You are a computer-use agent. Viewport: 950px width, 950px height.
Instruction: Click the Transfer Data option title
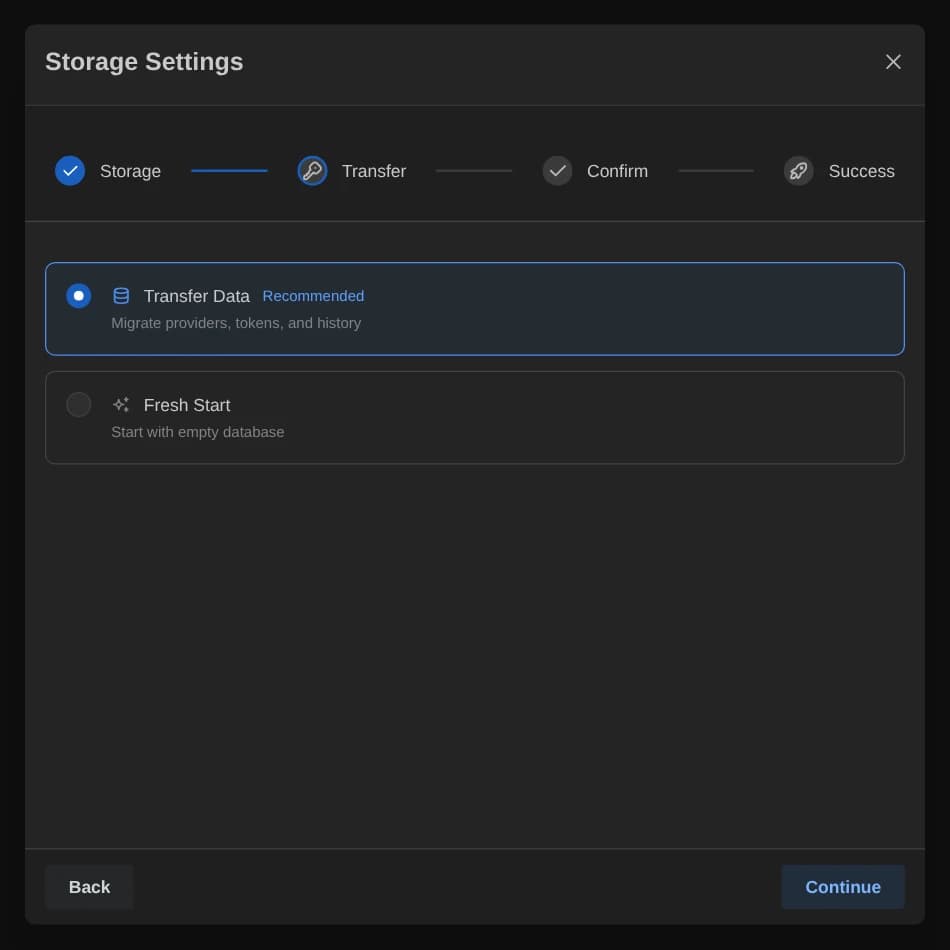tap(197, 296)
